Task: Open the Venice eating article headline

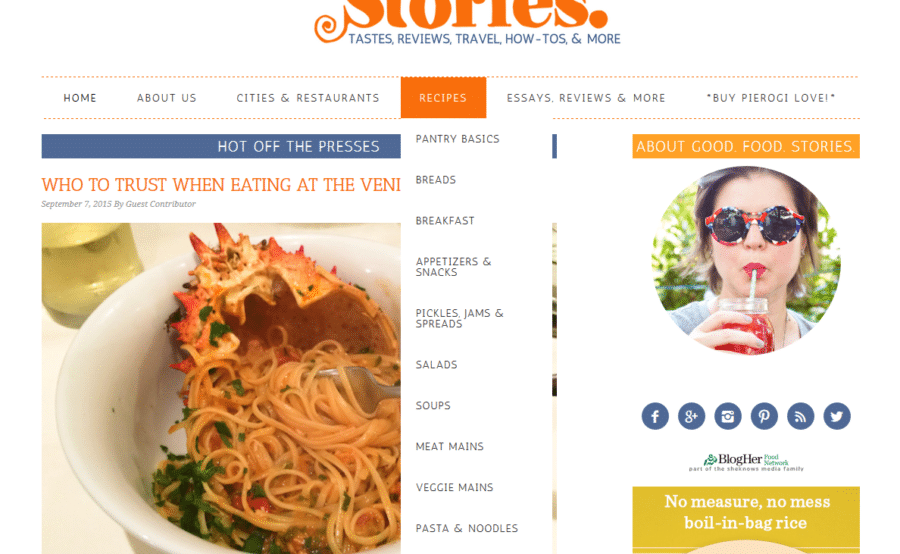Action: 221,185
